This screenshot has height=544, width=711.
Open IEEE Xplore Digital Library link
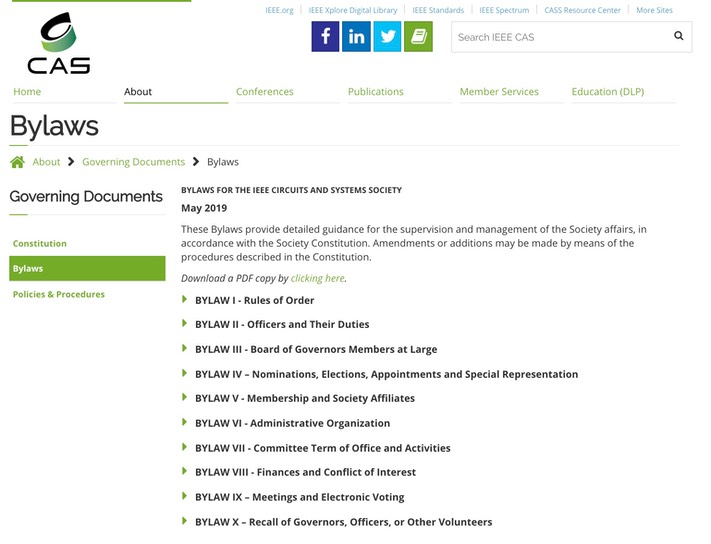352,10
